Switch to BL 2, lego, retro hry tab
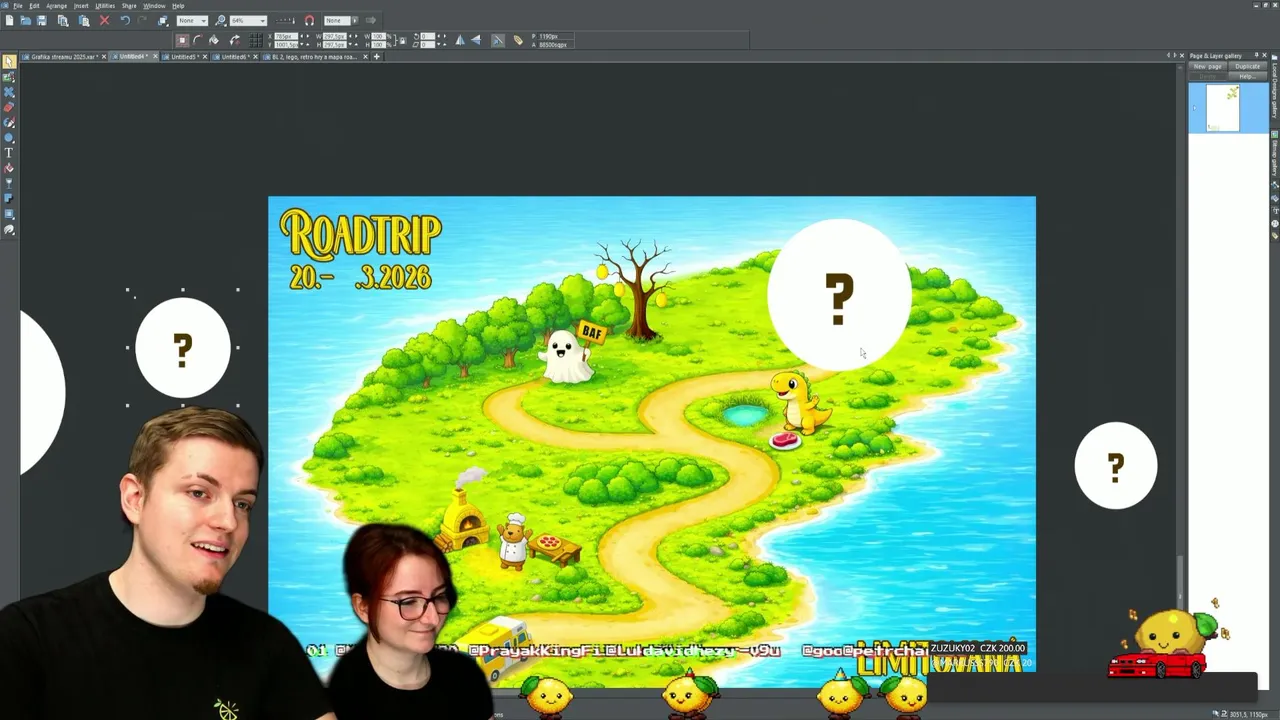 (315, 57)
